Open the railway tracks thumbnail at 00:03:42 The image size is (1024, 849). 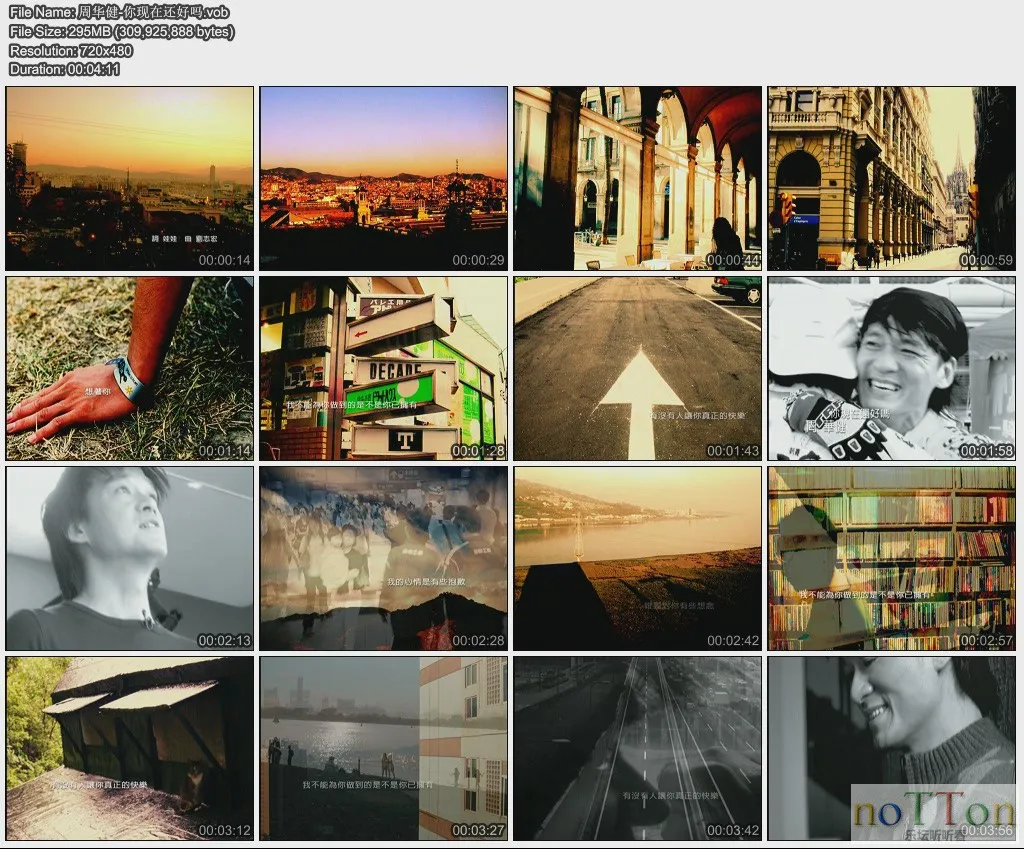point(638,748)
